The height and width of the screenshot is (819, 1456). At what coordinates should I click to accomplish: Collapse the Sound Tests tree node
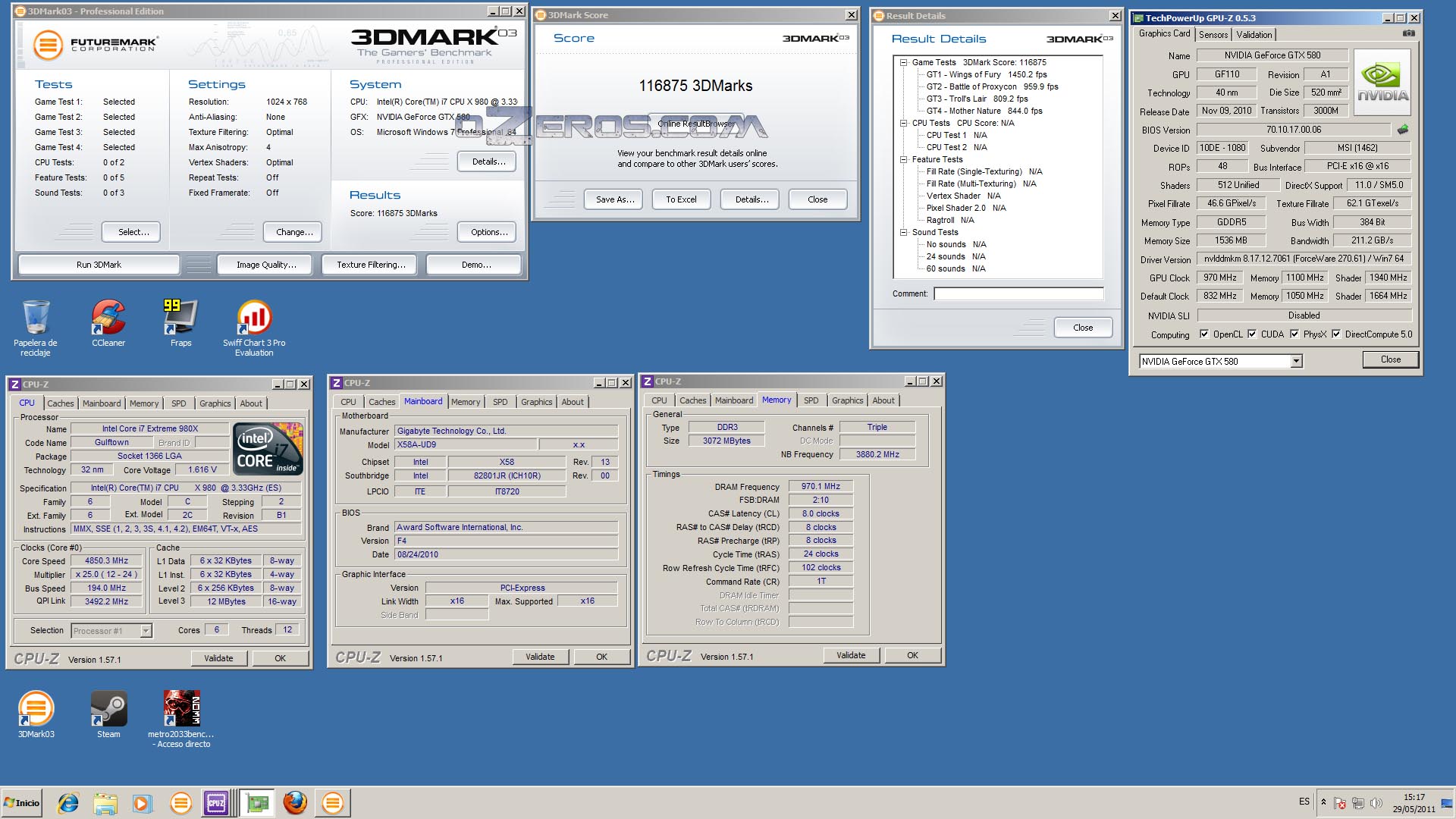(903, 232)
